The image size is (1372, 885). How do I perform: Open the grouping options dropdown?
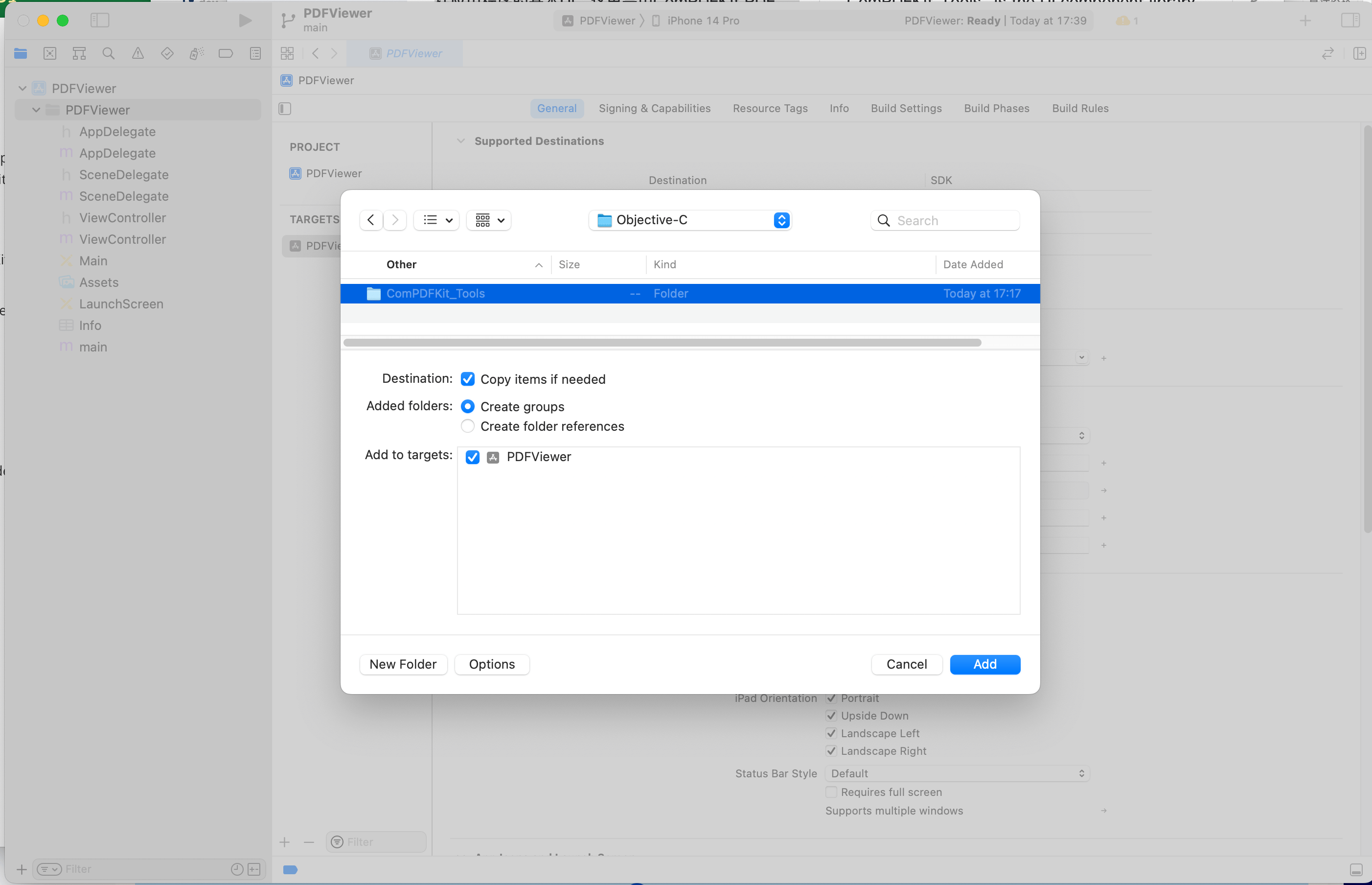coord(489,220)
